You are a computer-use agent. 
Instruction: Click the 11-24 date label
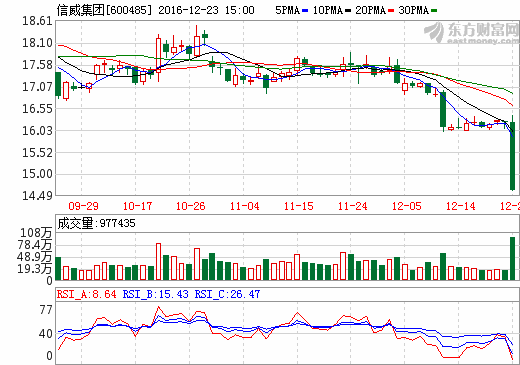click(x=353, y=206)
